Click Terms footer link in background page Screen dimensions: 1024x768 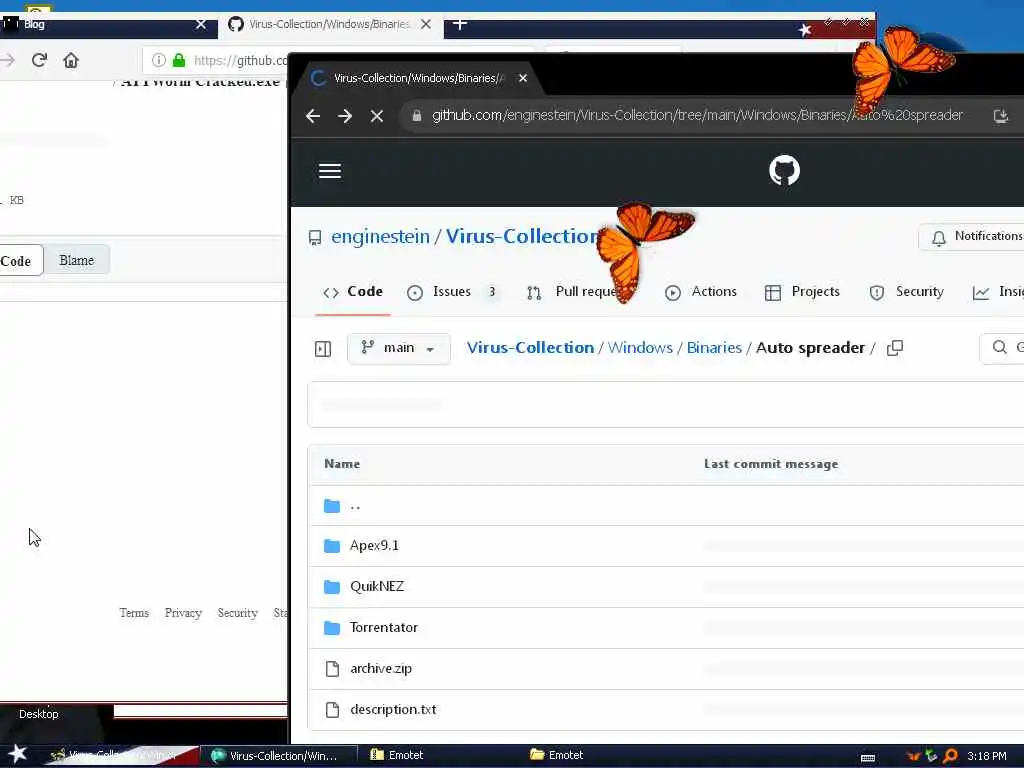[x=134, y=613]
